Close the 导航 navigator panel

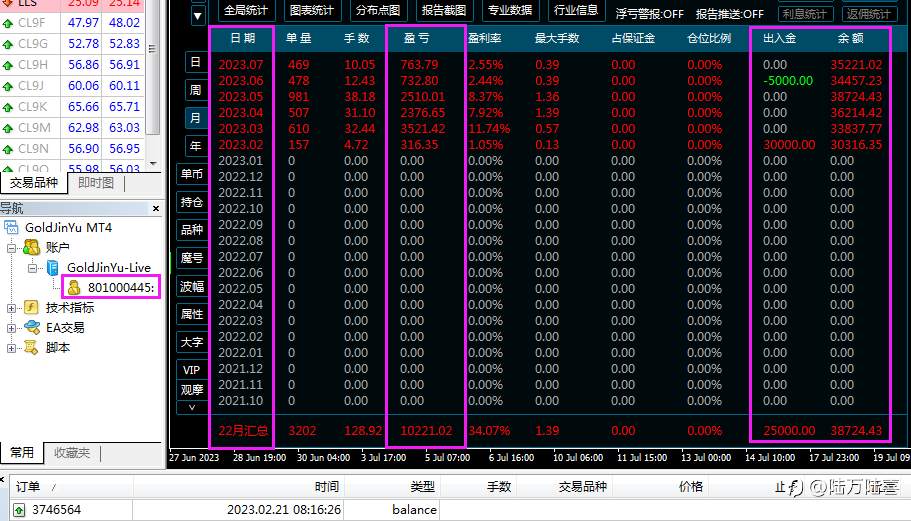pos(156,208)
